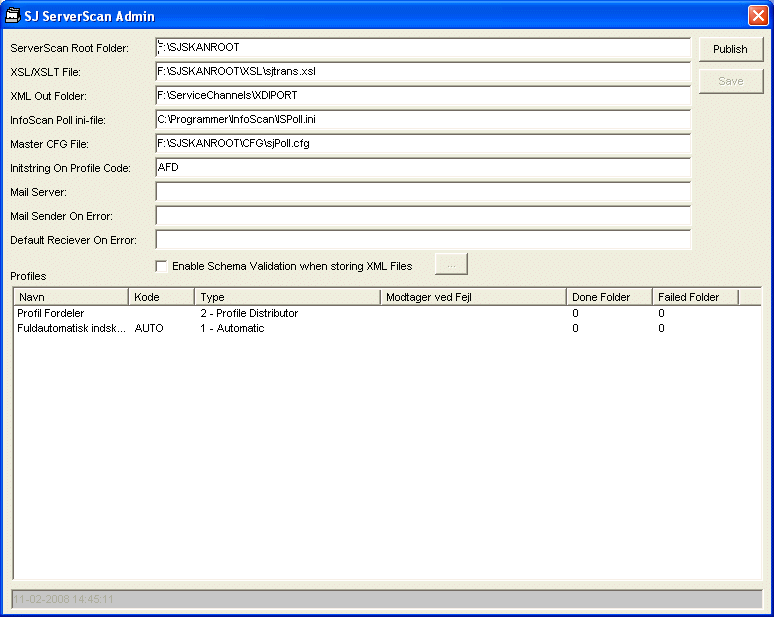Click the AUTO code cell

pos(149,329)
